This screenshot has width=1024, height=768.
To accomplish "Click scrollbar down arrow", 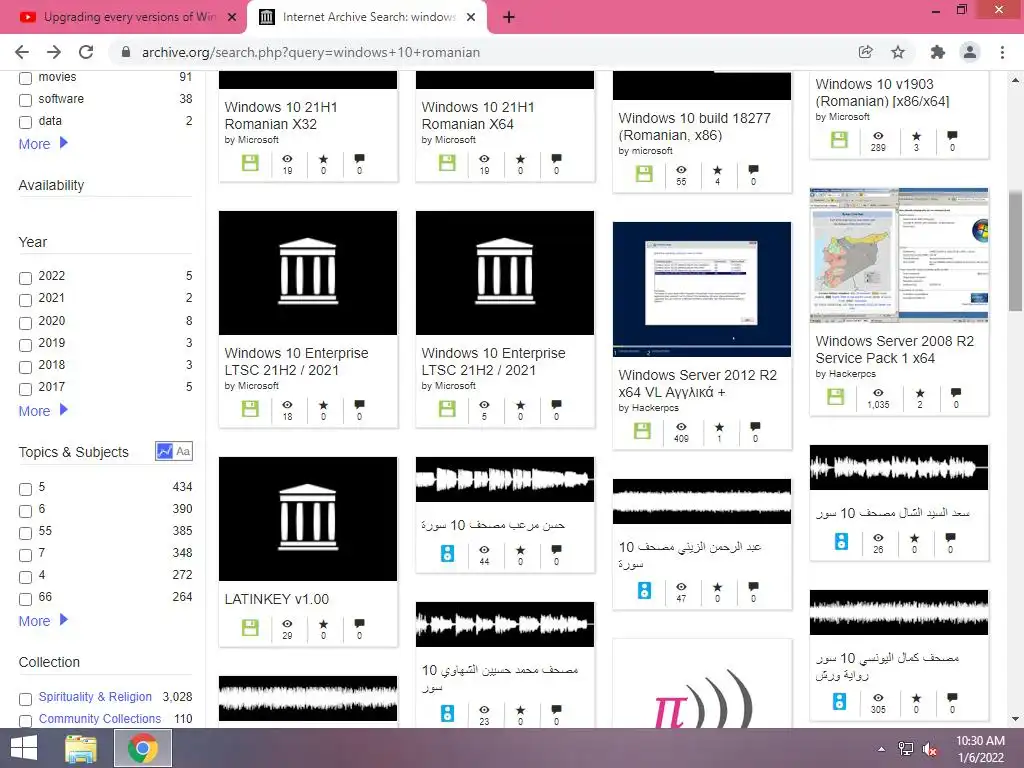I will tap(1015, 719).
